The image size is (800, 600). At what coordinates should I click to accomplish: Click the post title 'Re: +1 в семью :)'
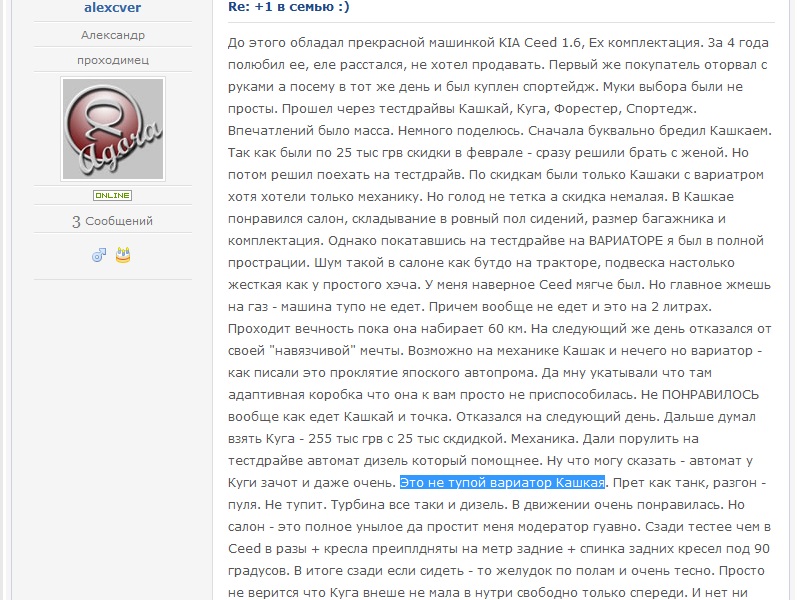coord(289,7)
